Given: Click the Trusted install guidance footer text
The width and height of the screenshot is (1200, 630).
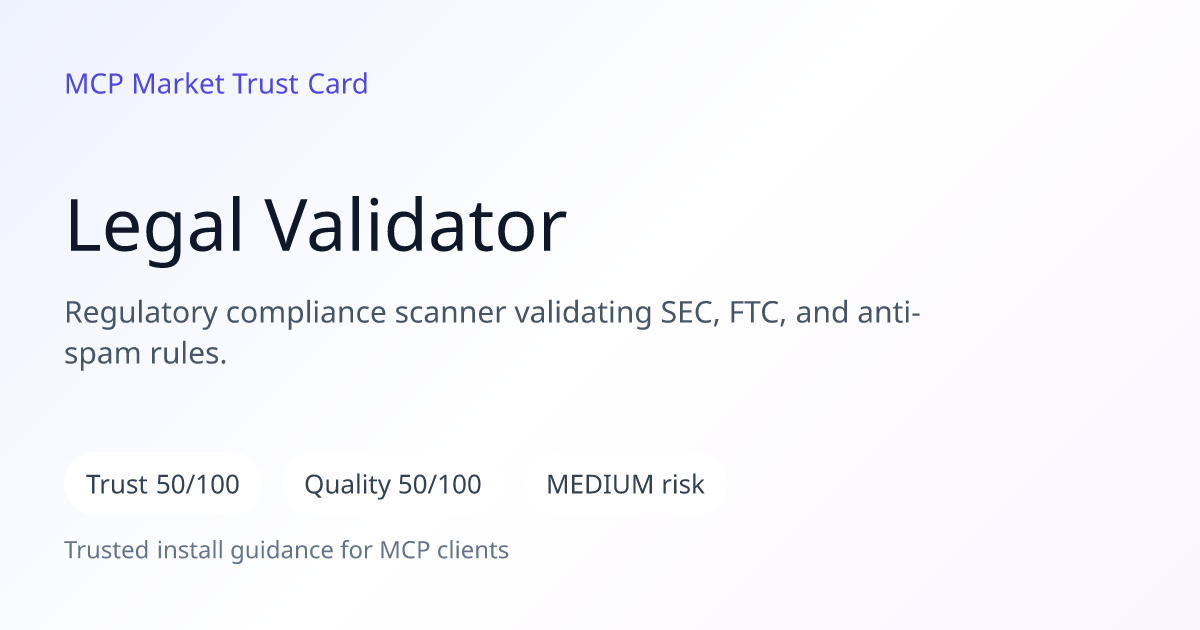Looking at the screenshot, I should 287,550.
